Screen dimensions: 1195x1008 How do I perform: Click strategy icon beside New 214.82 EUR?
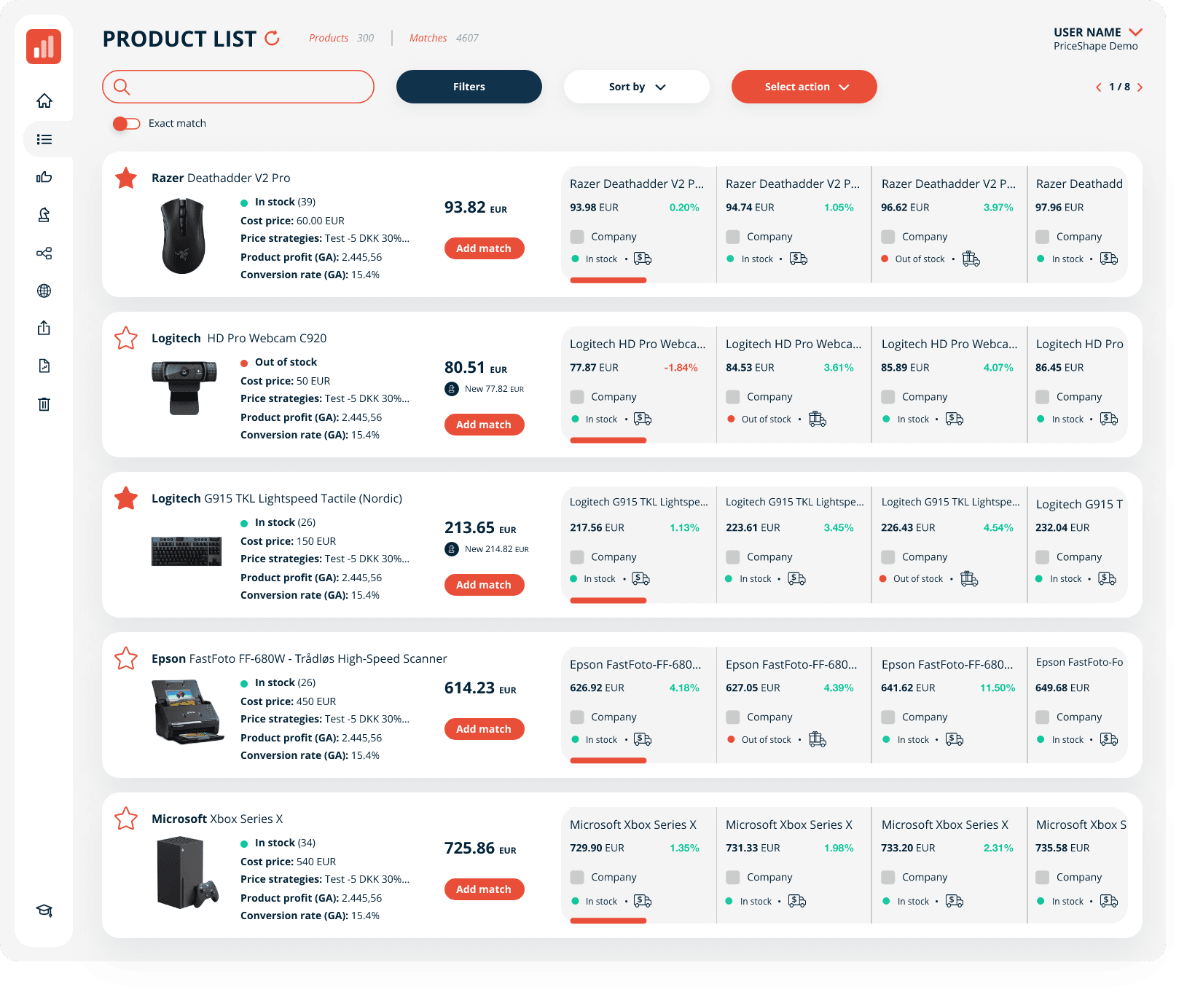click(452, 549)
